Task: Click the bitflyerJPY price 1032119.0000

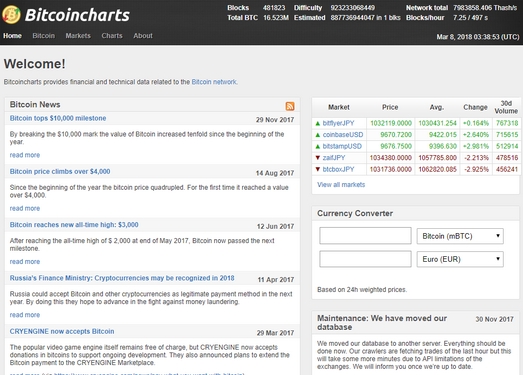Action: coord(391,123)
